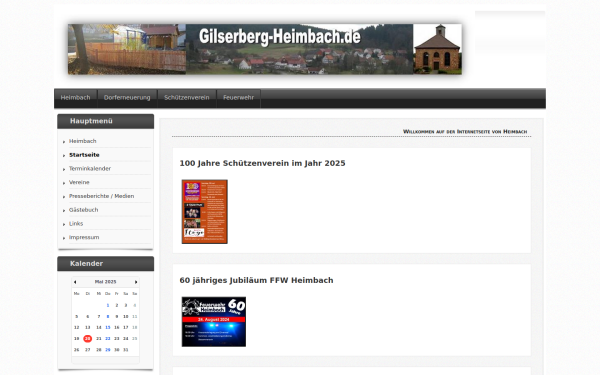Click calendar day 31
Screen dimensions: 600x375
tap(126, 350)
